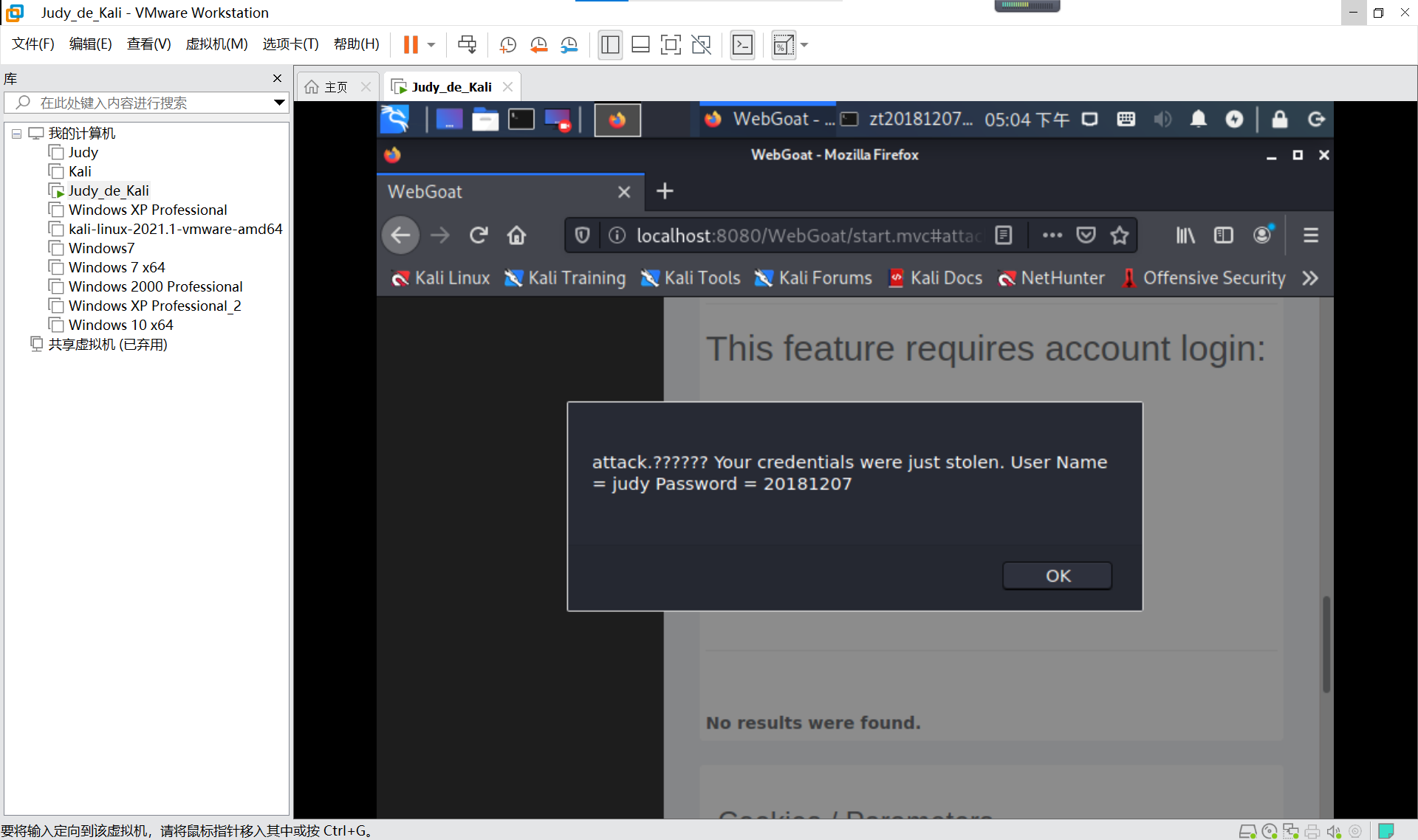
Task: Close the Judy_de_Kali VM tab
Action: (x=507, y=87)
